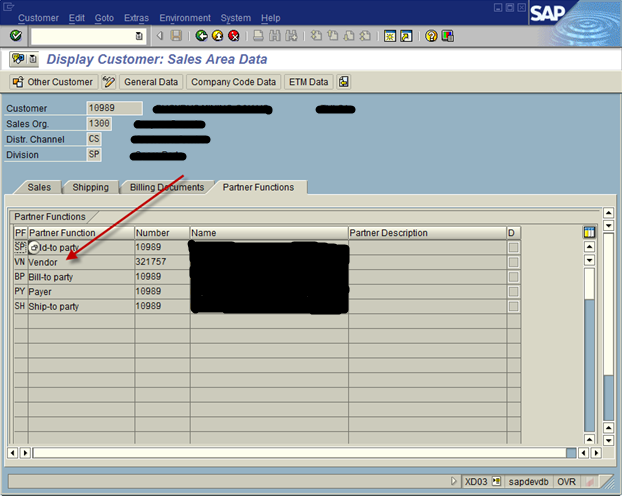Click the First Page icon
The width and height of the screenshot is (622, 496).
[x=316, y=36]
